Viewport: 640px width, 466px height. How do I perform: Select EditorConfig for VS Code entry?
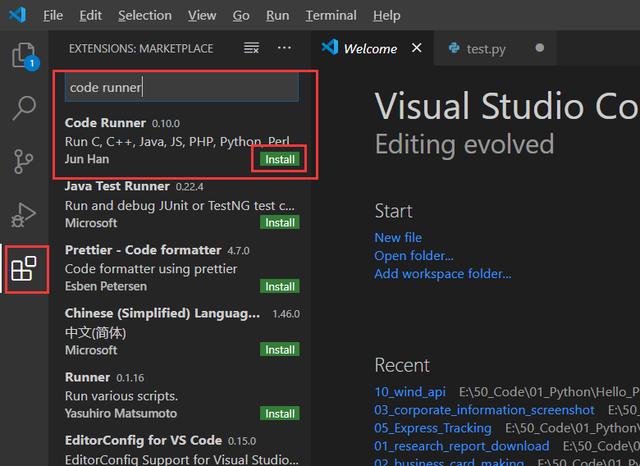(x=143, y=441)
